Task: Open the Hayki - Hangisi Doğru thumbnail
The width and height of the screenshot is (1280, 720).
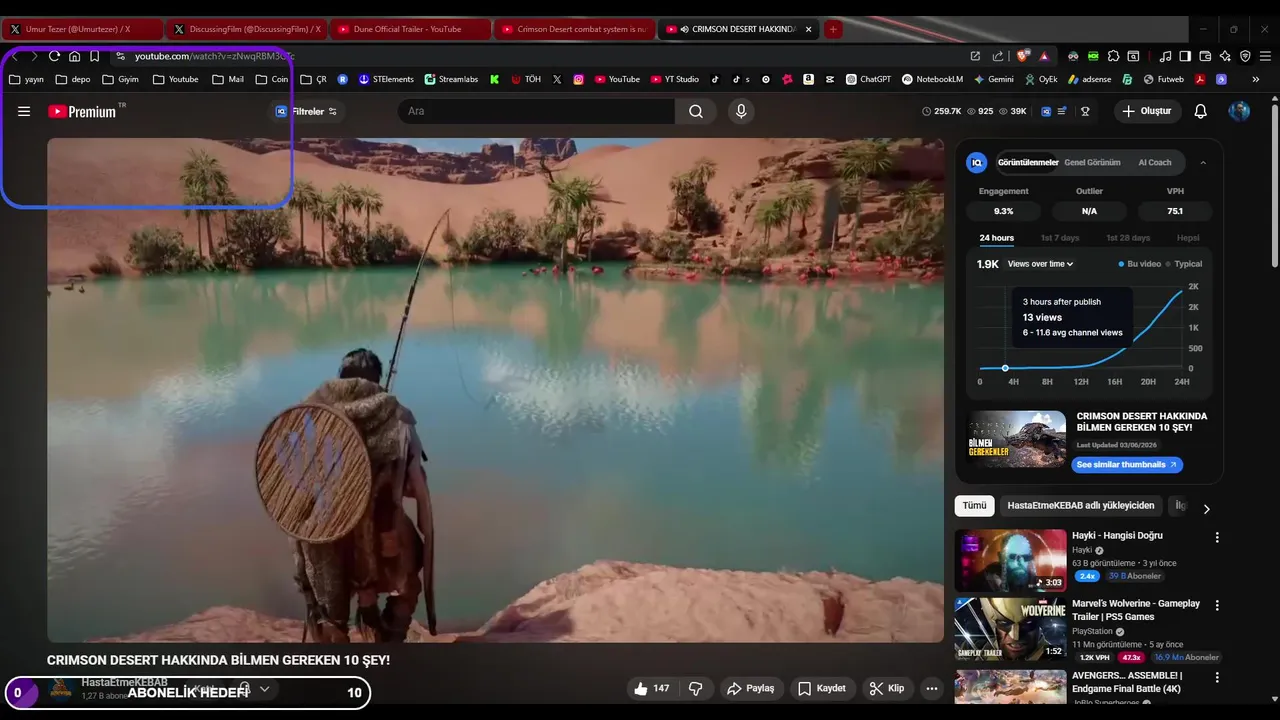Action: (x=1010, y=560)
